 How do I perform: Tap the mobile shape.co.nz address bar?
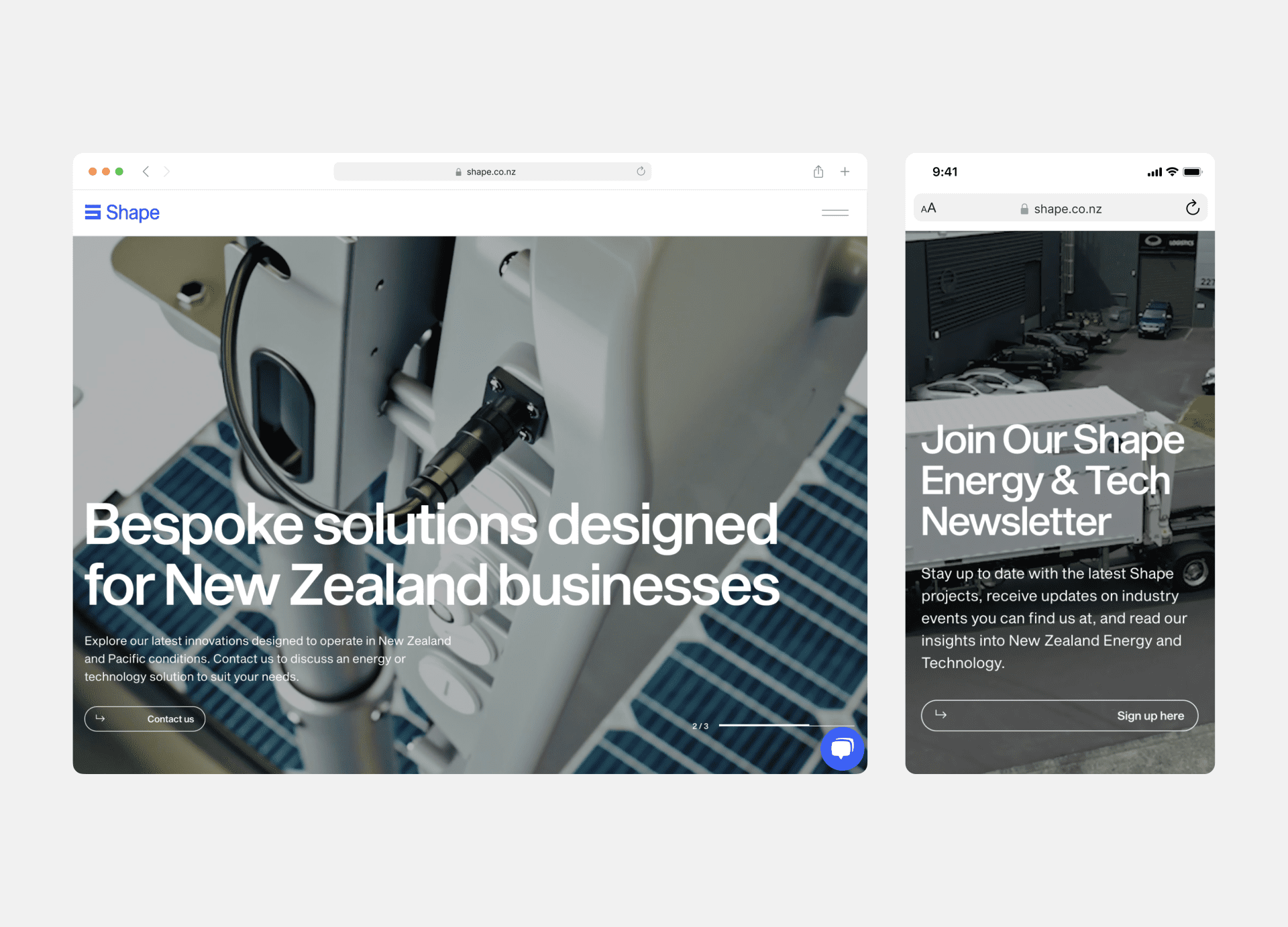(1060, 208)
